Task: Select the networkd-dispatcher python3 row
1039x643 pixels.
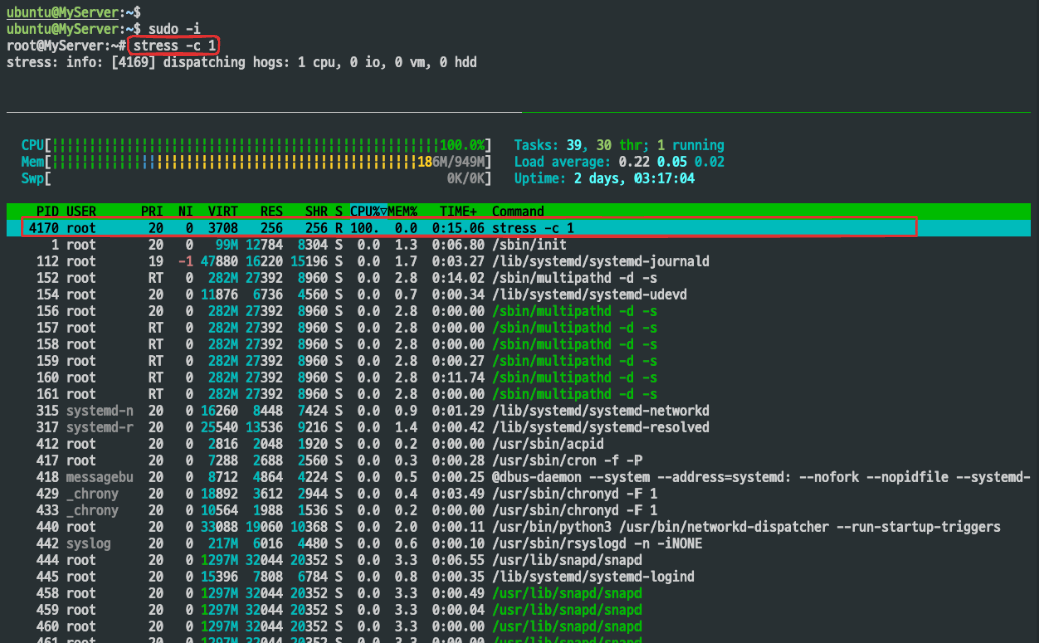Action: tap(519, 527)
